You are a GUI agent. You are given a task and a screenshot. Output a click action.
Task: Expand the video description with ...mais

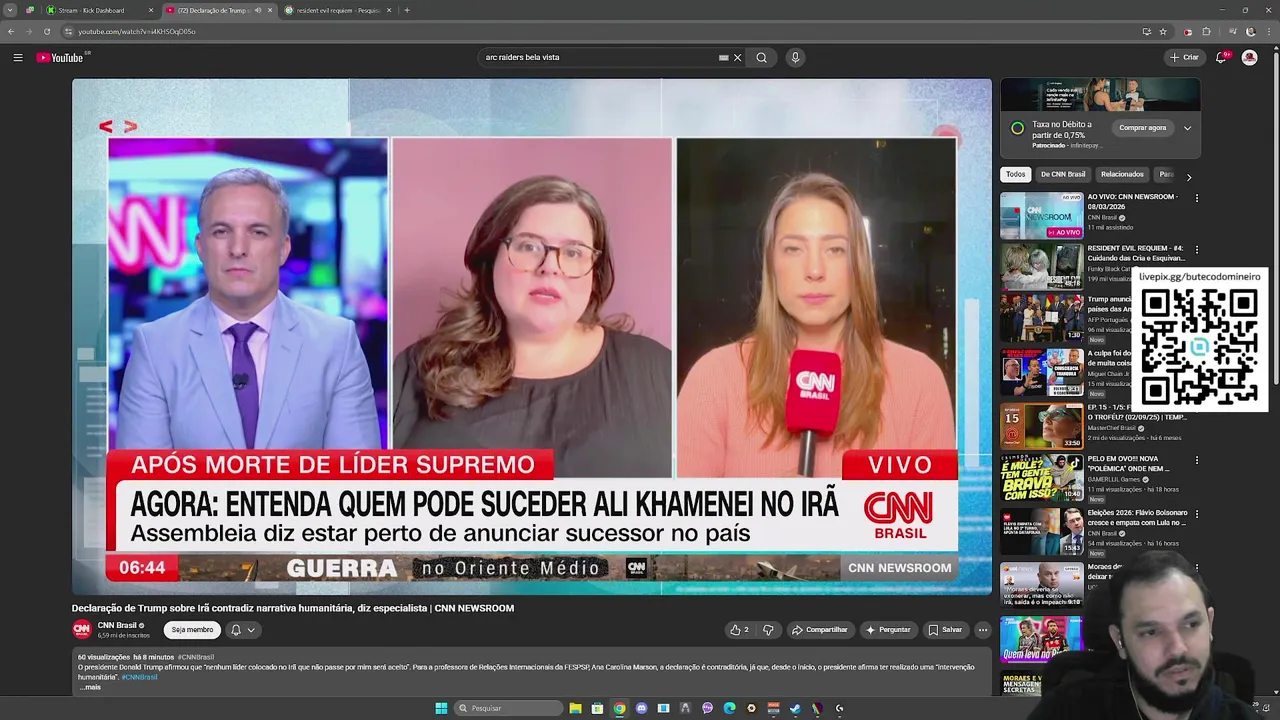coord(90,687)
